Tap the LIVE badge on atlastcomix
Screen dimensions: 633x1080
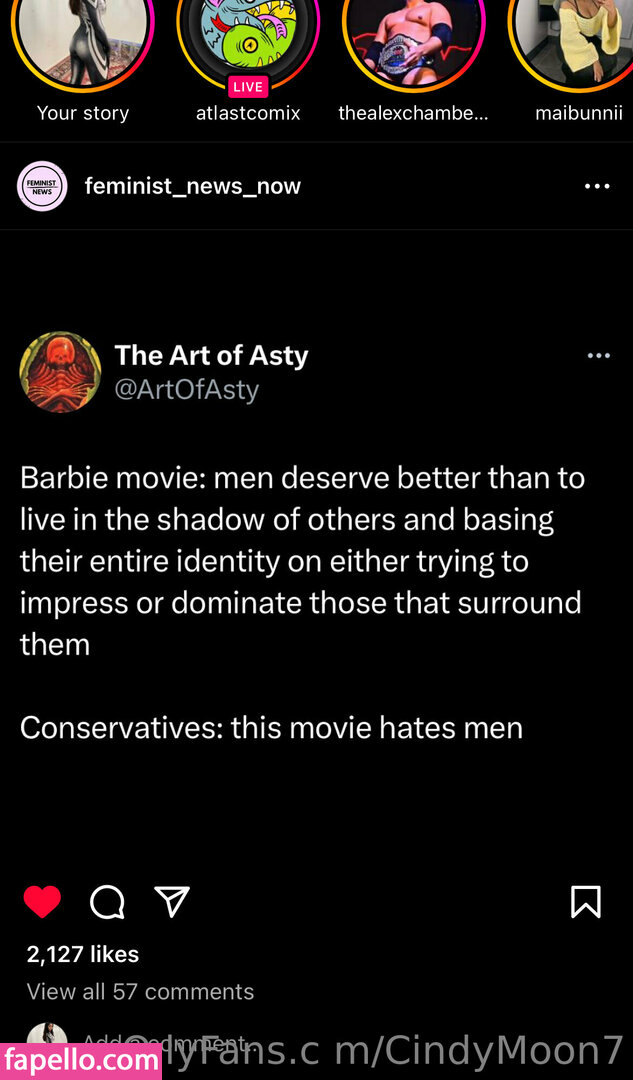pos(248,87)
